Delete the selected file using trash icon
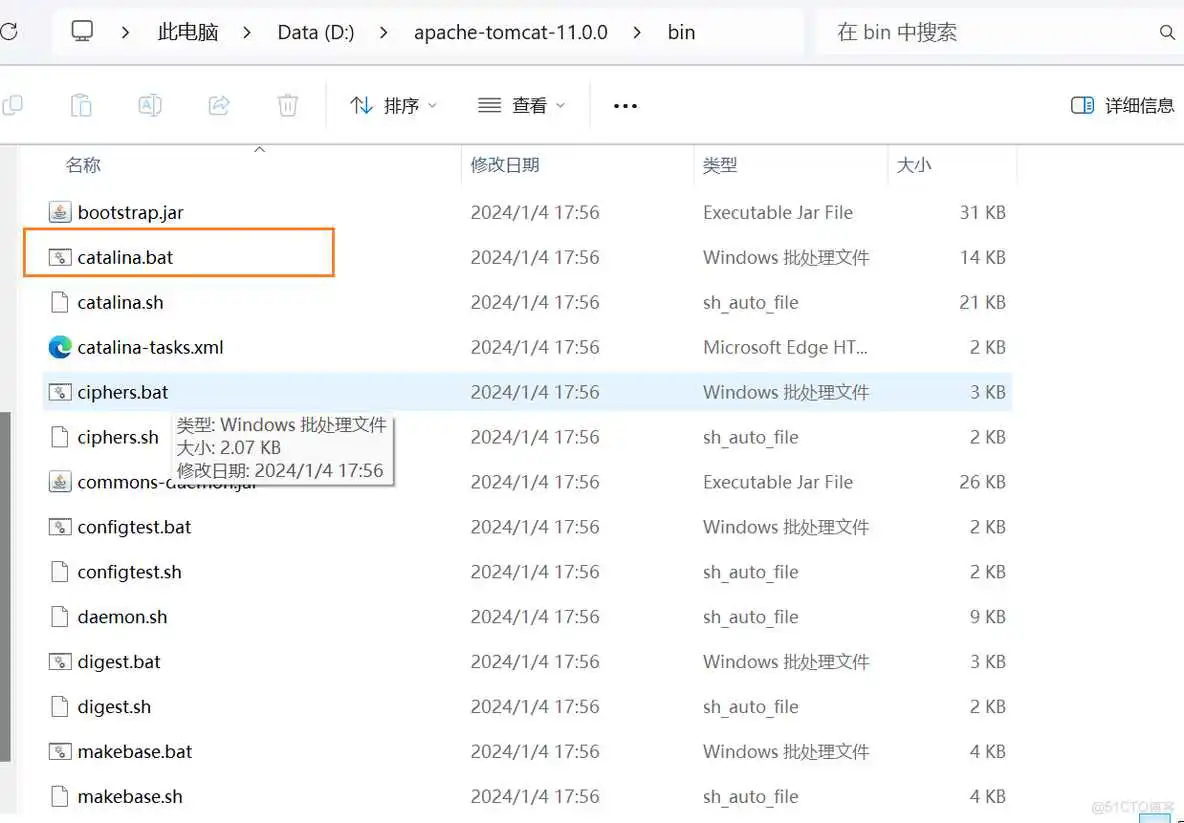 click(288, 104)
